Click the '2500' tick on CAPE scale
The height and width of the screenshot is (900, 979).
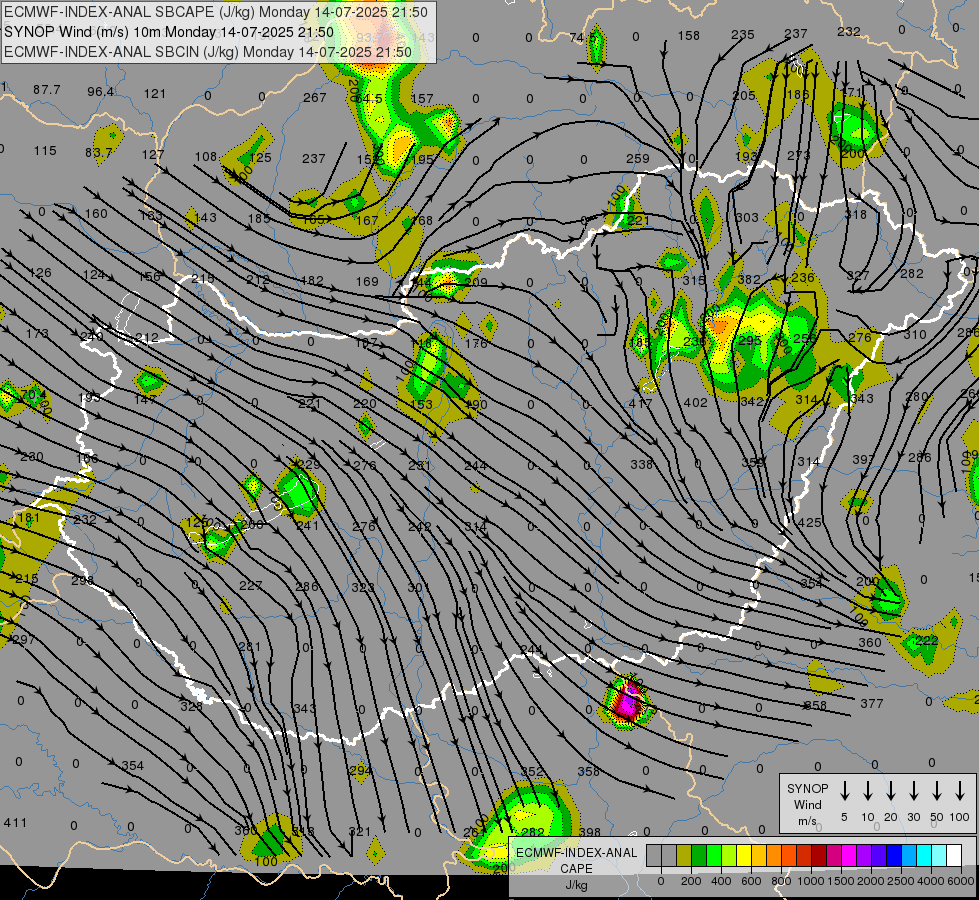pos(901,881)
